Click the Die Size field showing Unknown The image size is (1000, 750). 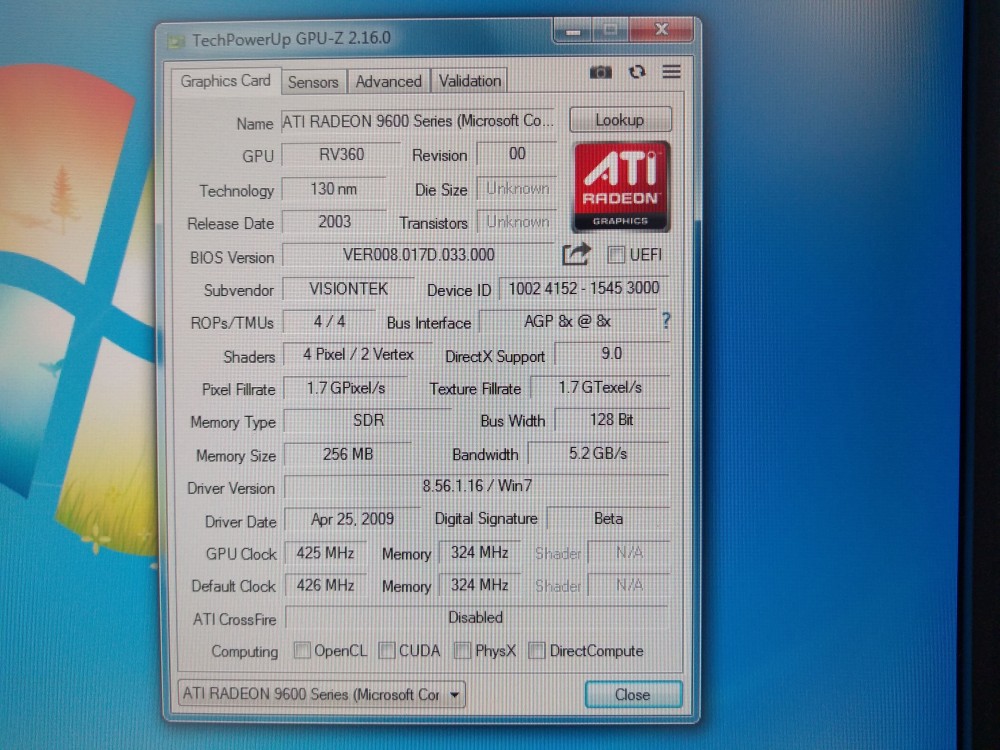click(x=517, y=188)
